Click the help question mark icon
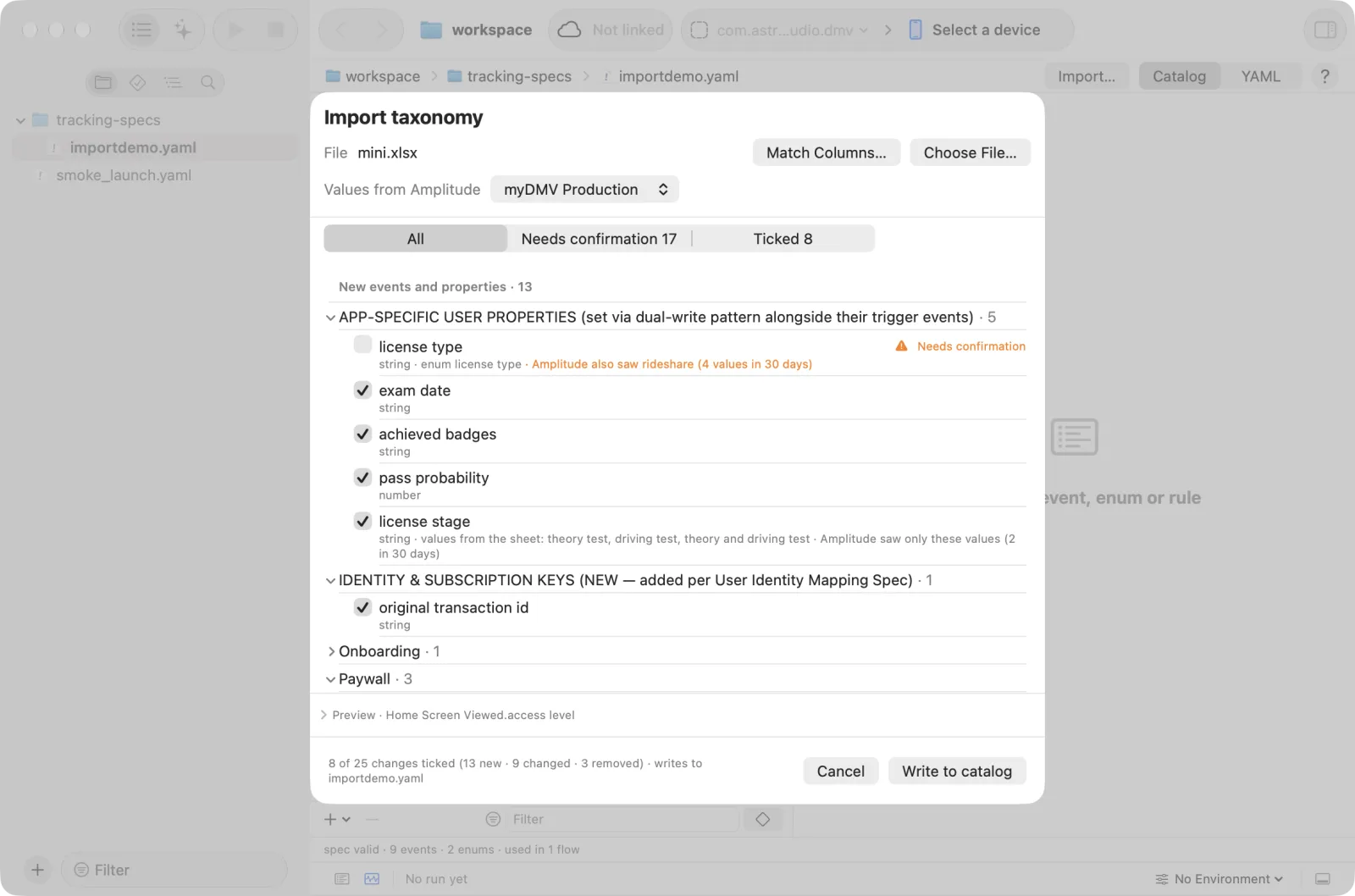Image resolution: width=1355 pixels, height=896 pixels. pos(1325,76)
